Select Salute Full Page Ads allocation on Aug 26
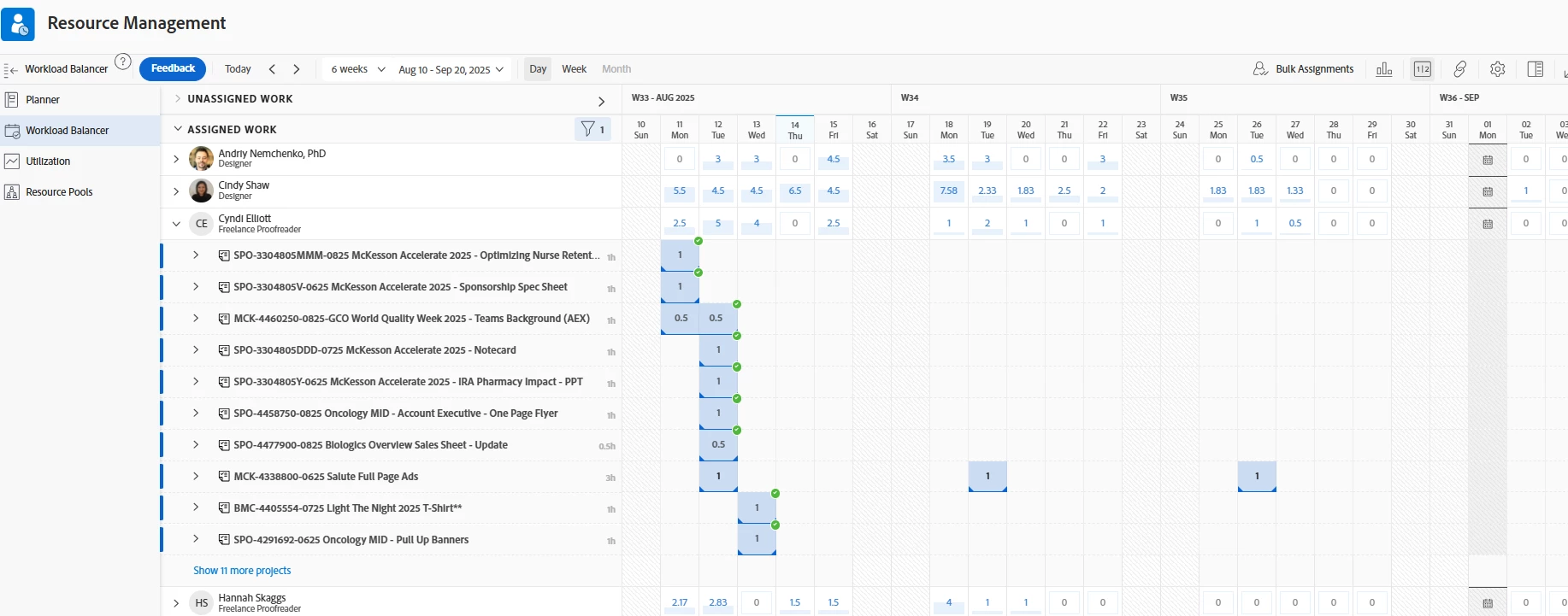Viewport: 1568px width, 616px height. [x=1257, y=477]
